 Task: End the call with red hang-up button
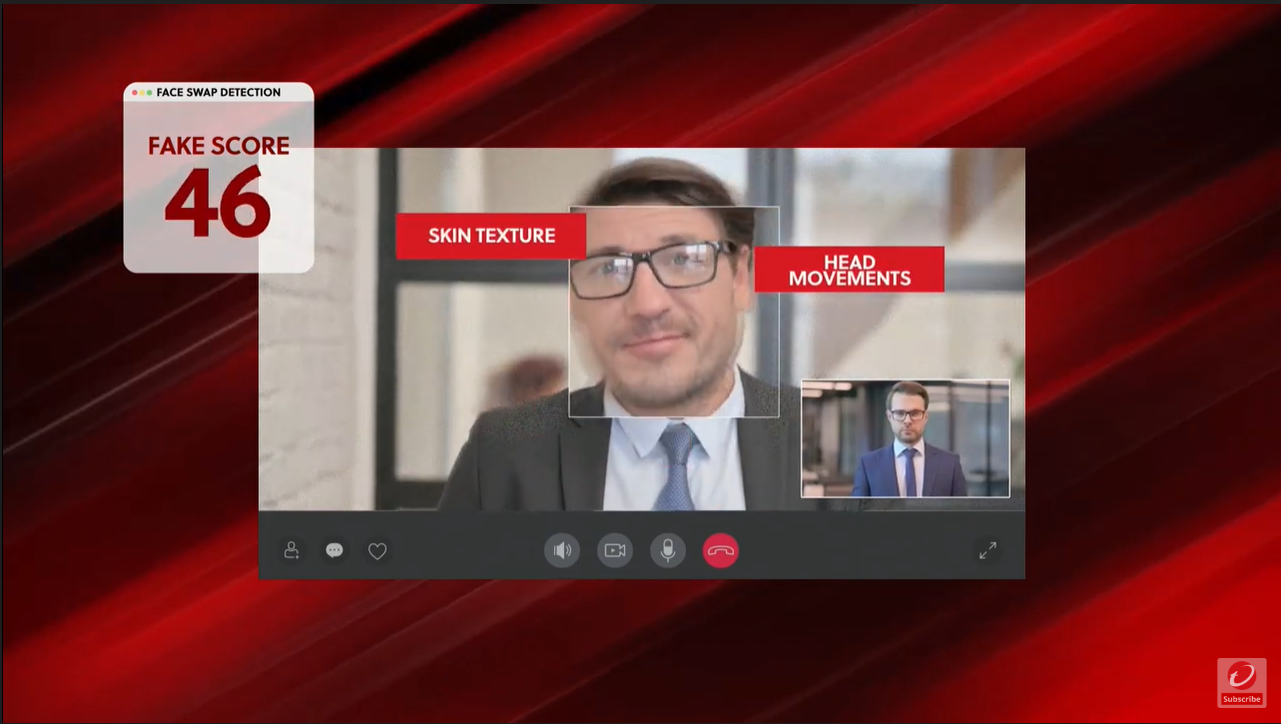720,550
